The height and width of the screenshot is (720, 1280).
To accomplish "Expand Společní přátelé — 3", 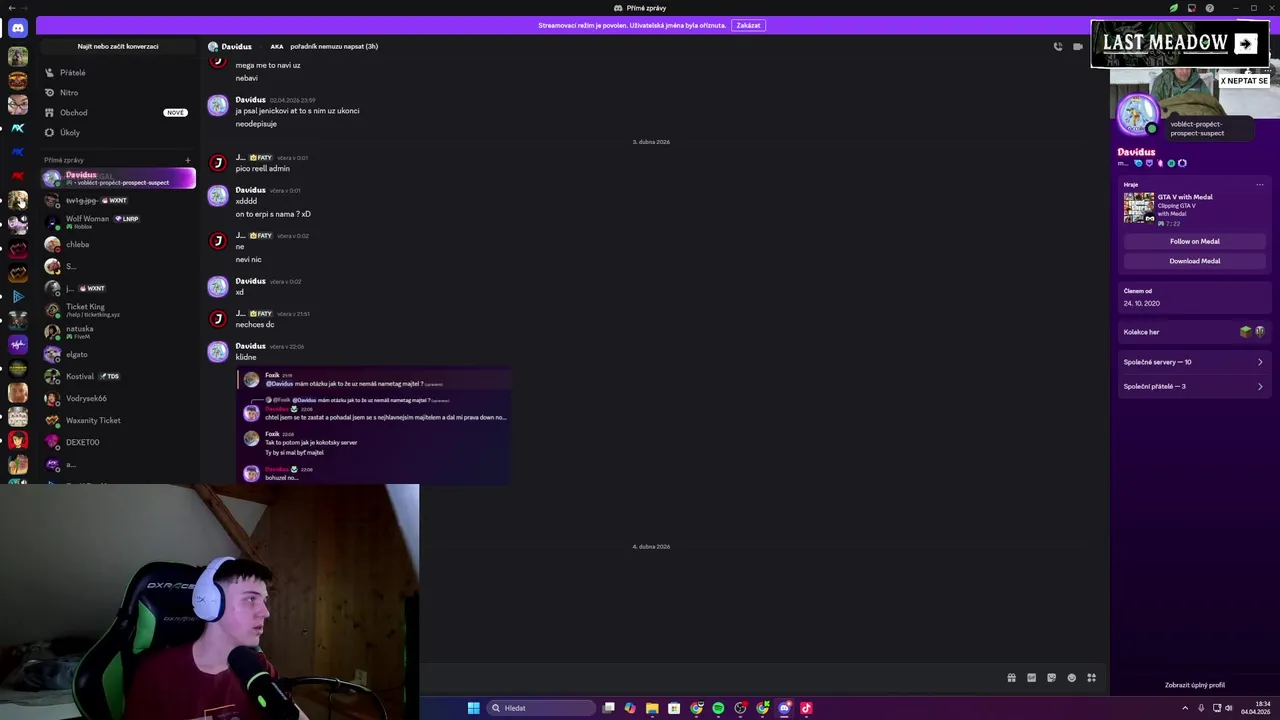I will tap(1194, 386).
